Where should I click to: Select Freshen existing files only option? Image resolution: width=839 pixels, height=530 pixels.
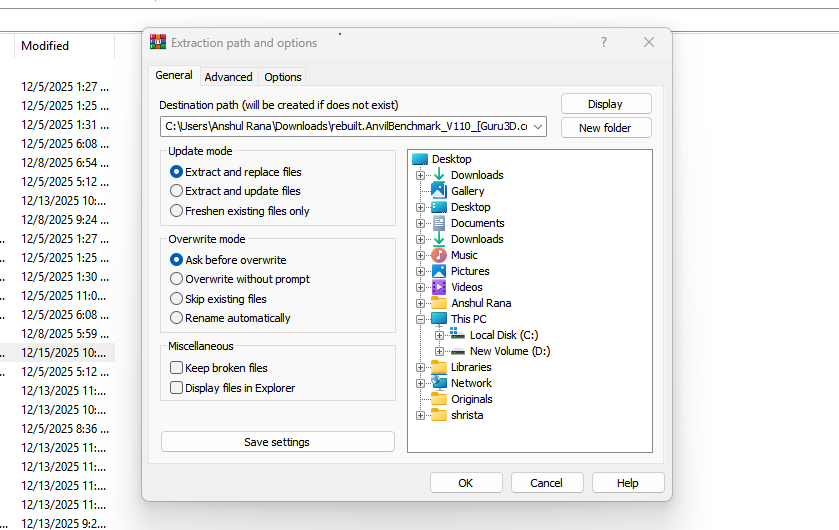(x=176, y=211)
